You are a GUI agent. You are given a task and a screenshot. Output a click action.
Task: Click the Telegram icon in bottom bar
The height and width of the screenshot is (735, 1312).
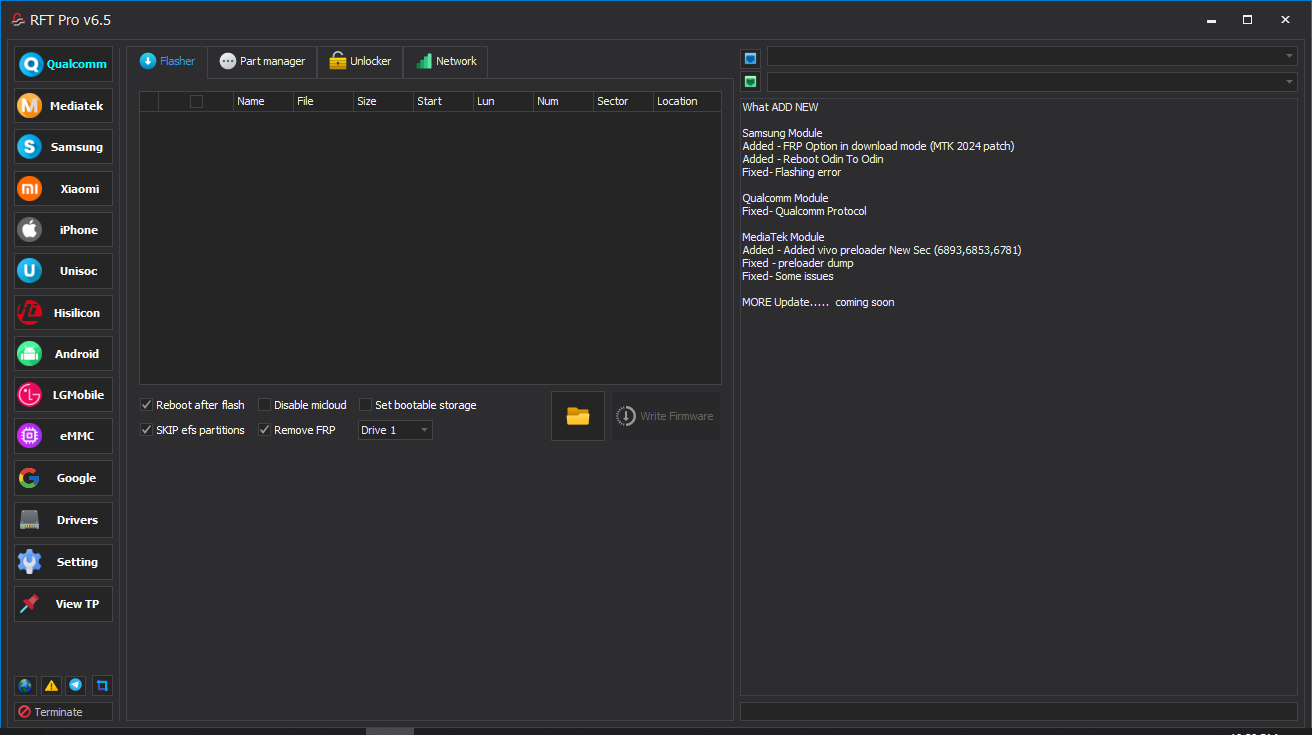[x=76, y=686]
